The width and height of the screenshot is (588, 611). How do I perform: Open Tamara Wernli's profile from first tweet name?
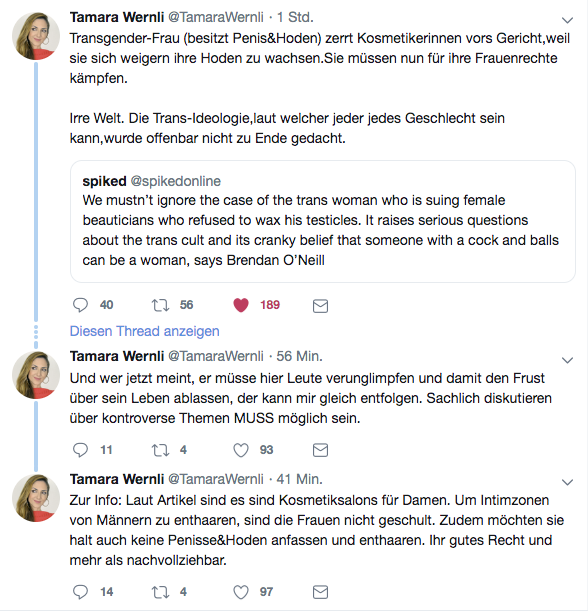click(117, 17)
